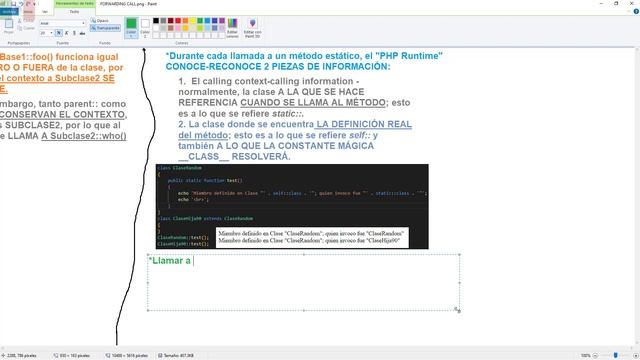Click inside the active "*Llamar a" text box
Viewport: 640px width, 360px height.
304,282
